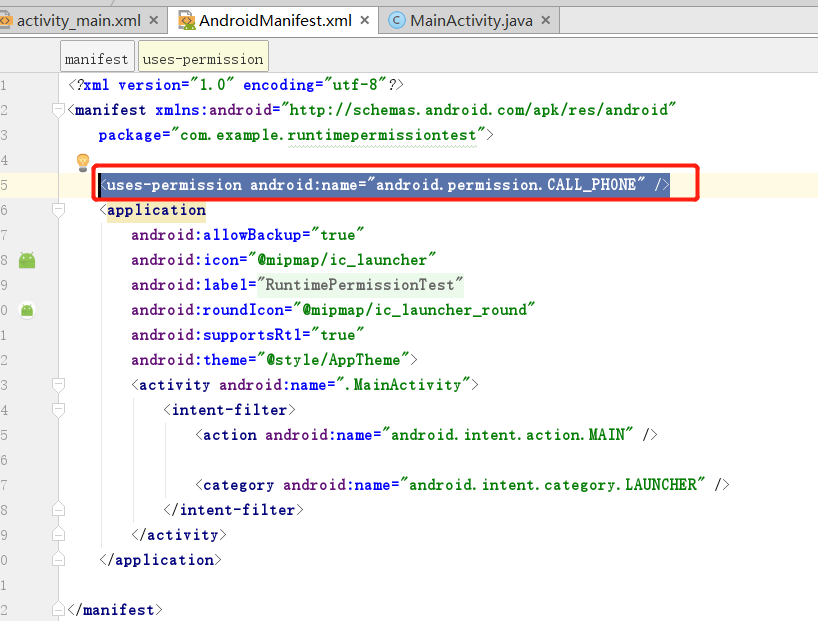Click the schemas.android.com namespace URL

tap(478, 110)
